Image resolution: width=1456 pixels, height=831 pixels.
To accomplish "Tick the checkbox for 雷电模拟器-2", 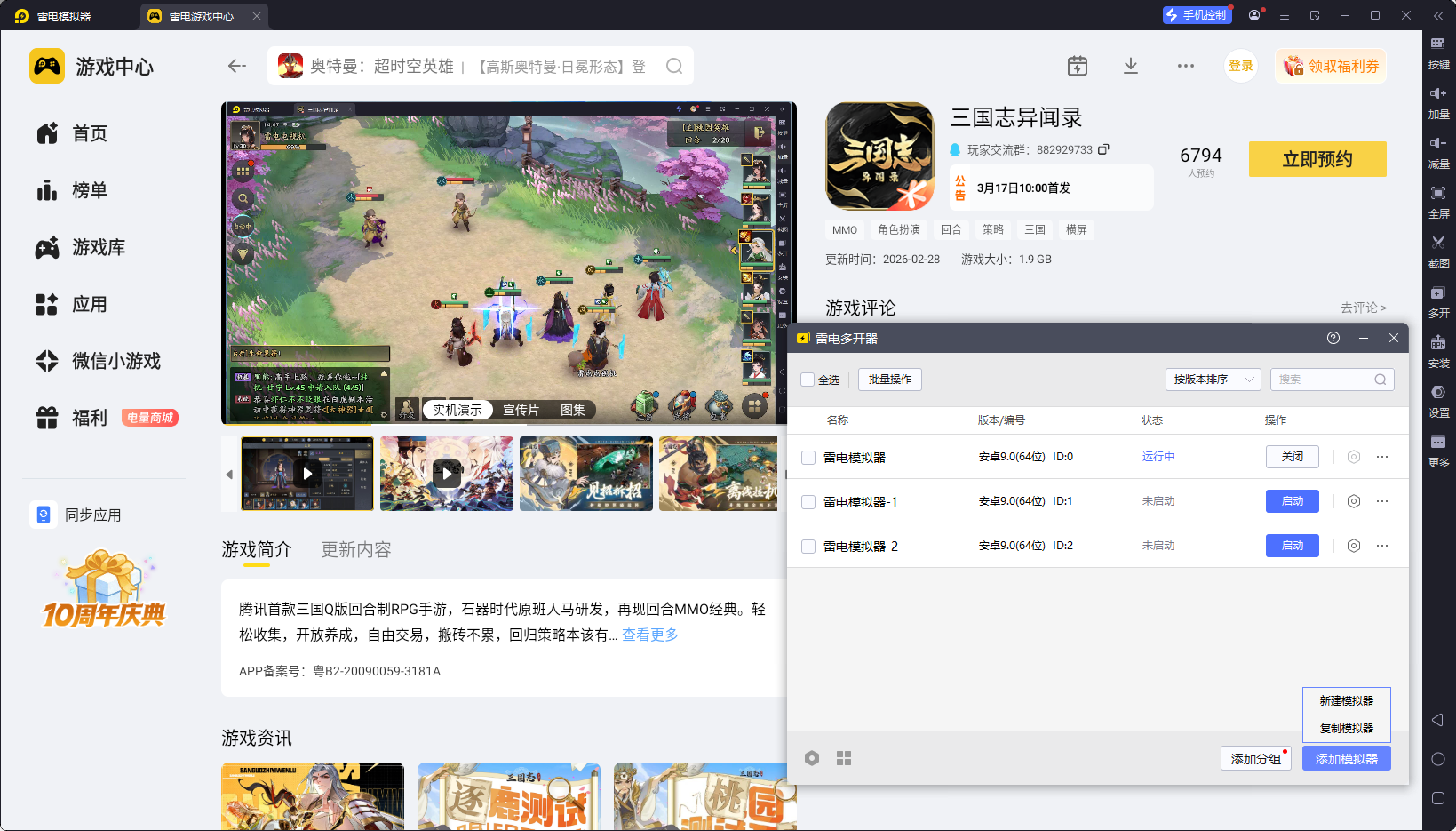I will click(808, 547).
